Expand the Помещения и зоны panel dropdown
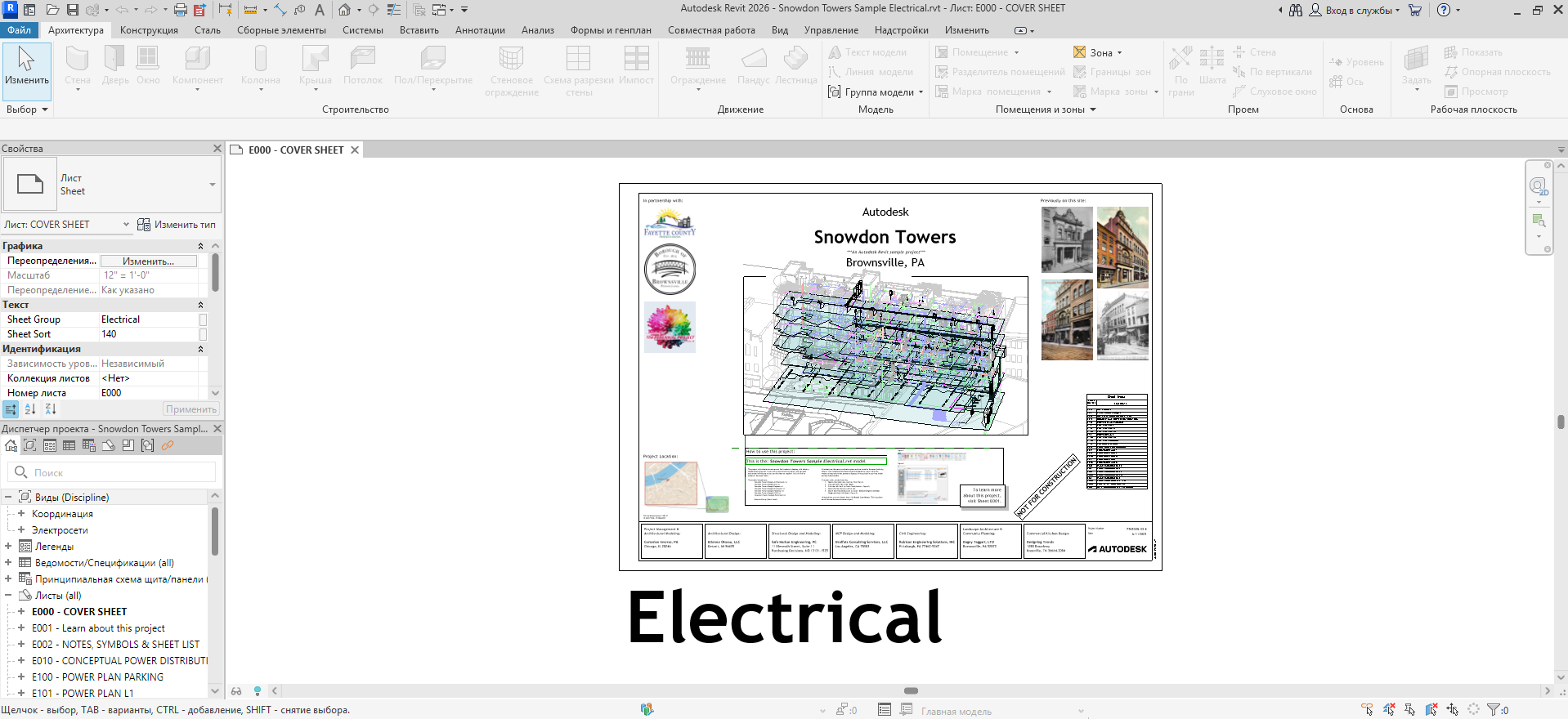1568x719 pixels. [x=1046, y=109]
